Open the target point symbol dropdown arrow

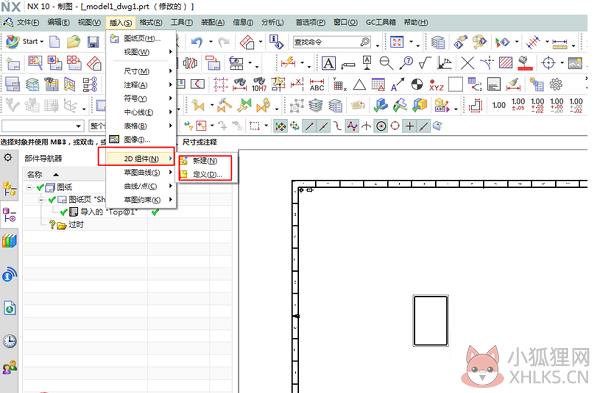(x=561, y=63)
